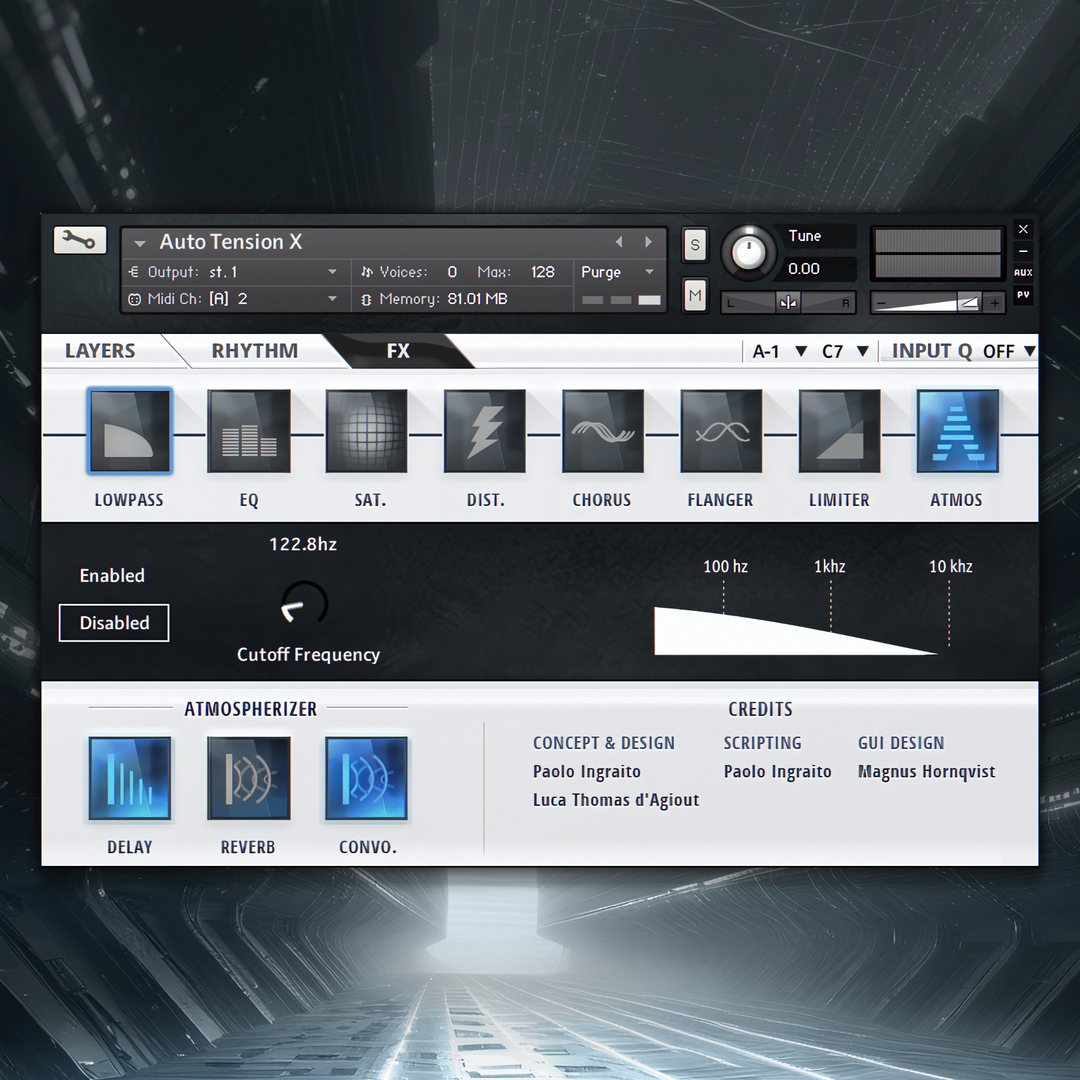1080x1080 pixels.
Task: Click the CONCEPT & DESIGN label
Action: click(x=604, y=743)
